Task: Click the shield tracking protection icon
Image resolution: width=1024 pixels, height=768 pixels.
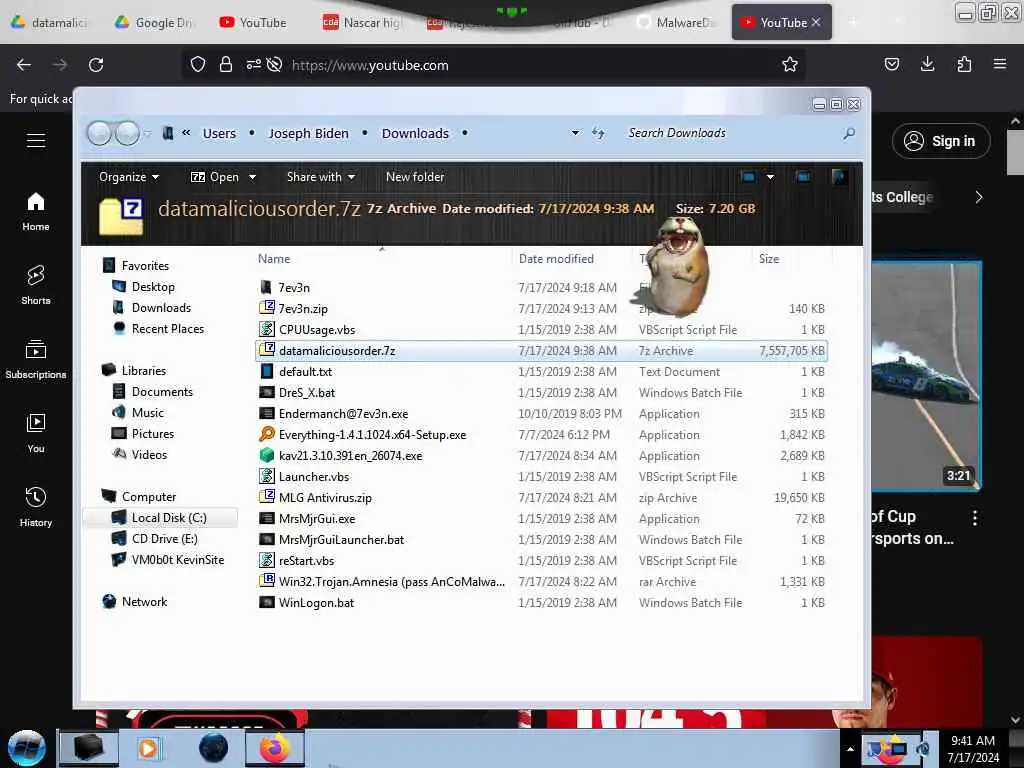Action: tap(198, 65)
